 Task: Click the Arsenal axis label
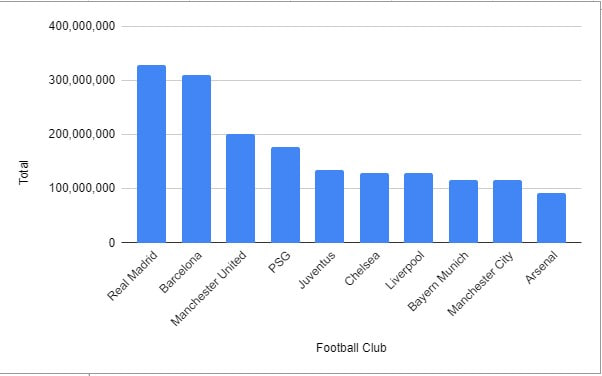541,267
